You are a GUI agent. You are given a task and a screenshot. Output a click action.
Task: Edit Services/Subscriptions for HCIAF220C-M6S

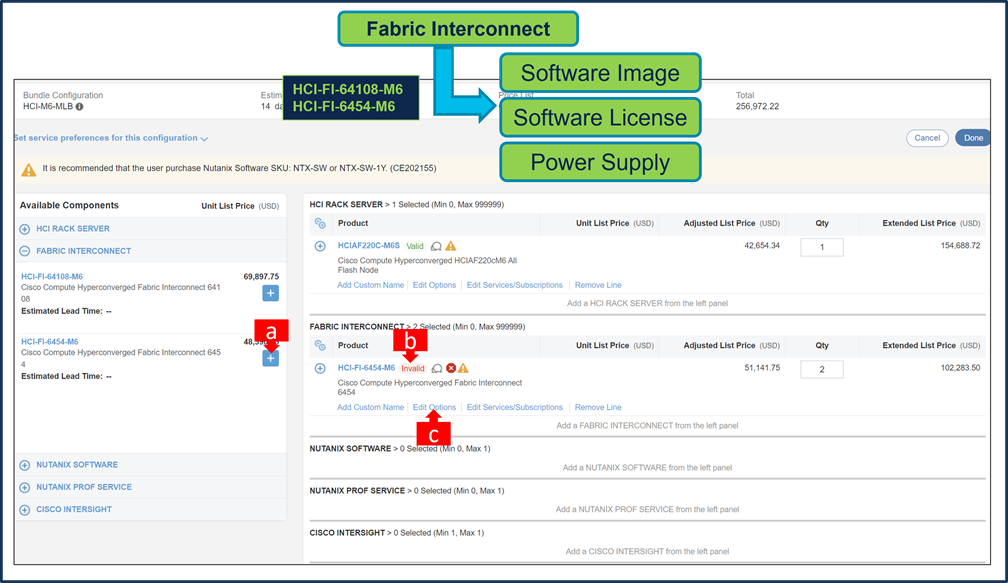coord(514,285)
